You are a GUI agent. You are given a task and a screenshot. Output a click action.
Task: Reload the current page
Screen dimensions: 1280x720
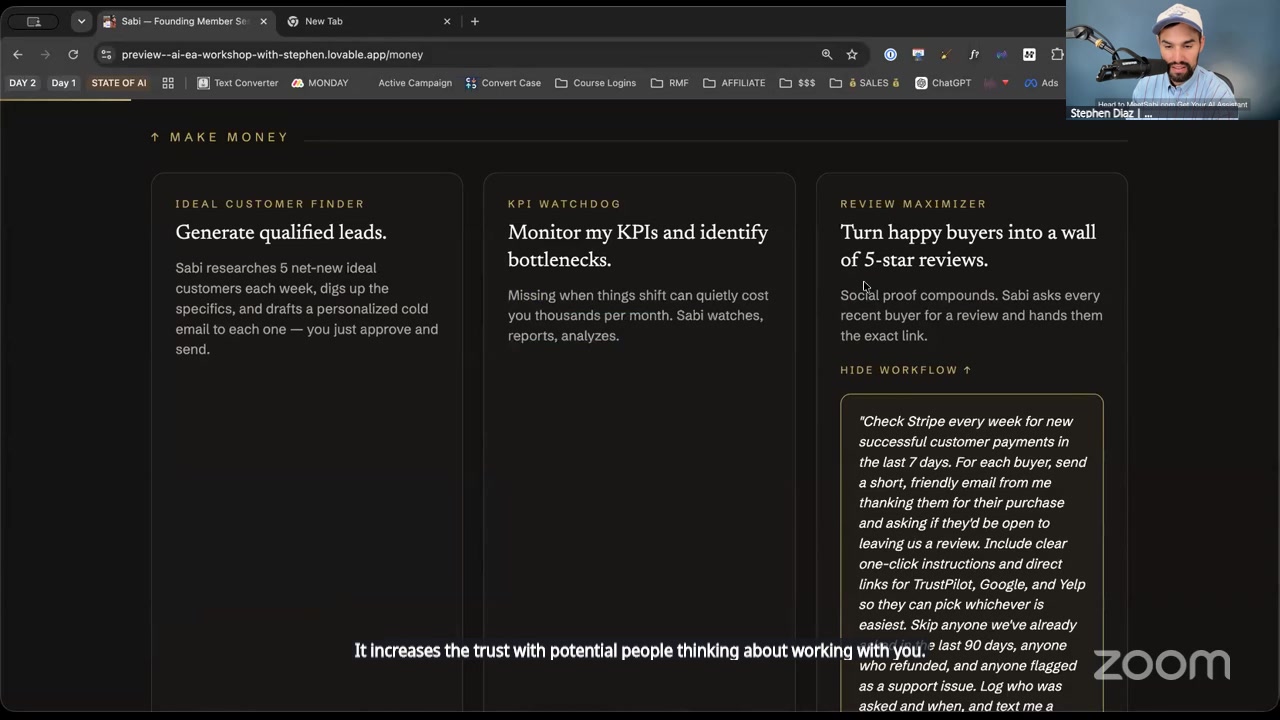(x=73, y=54)
